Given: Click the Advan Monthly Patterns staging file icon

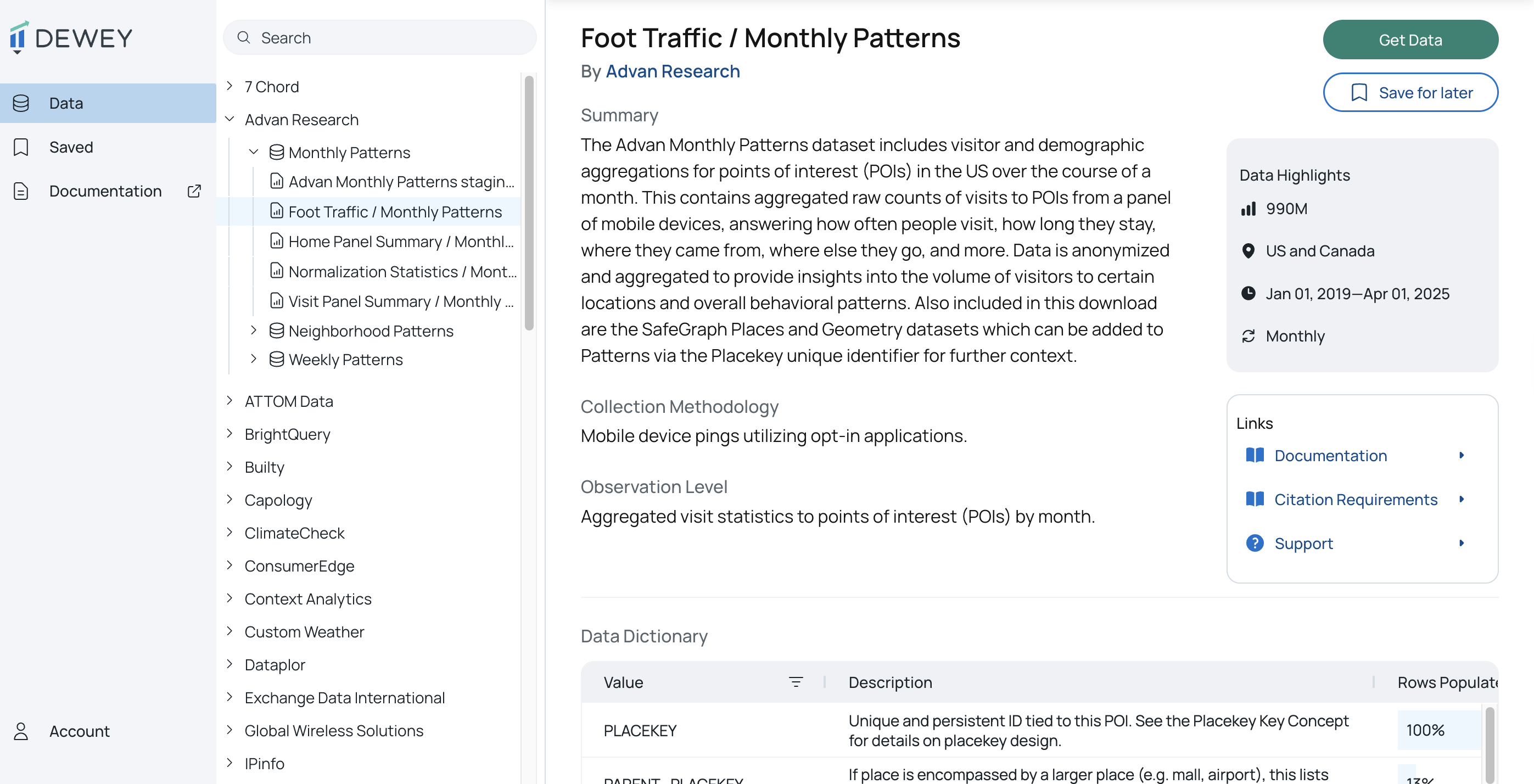Looking at the screenshot, I should pyautogui.click(x=276, y=181).
